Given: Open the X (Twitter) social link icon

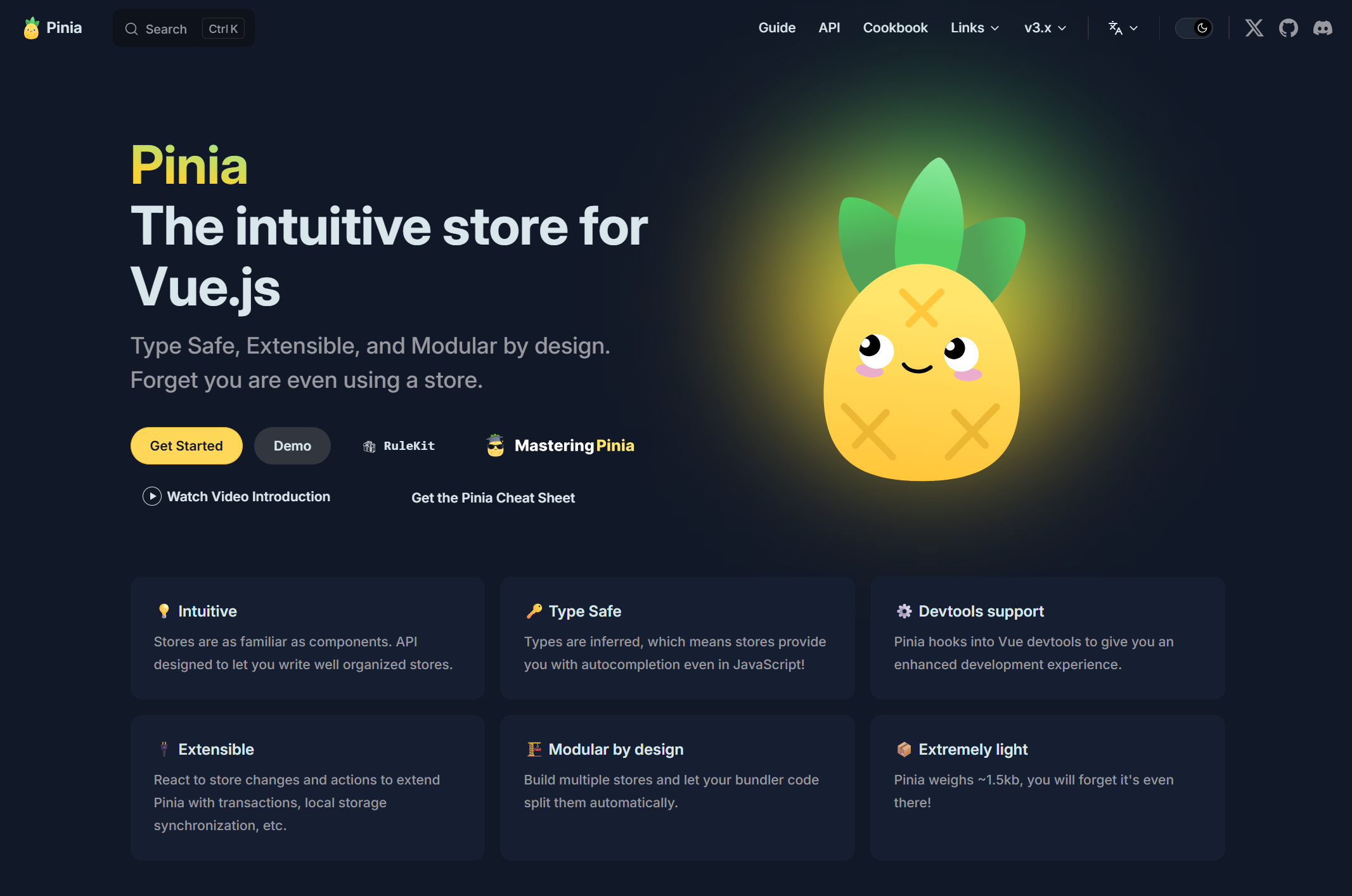Looking at the screenshot, I should click(1254, 28).
